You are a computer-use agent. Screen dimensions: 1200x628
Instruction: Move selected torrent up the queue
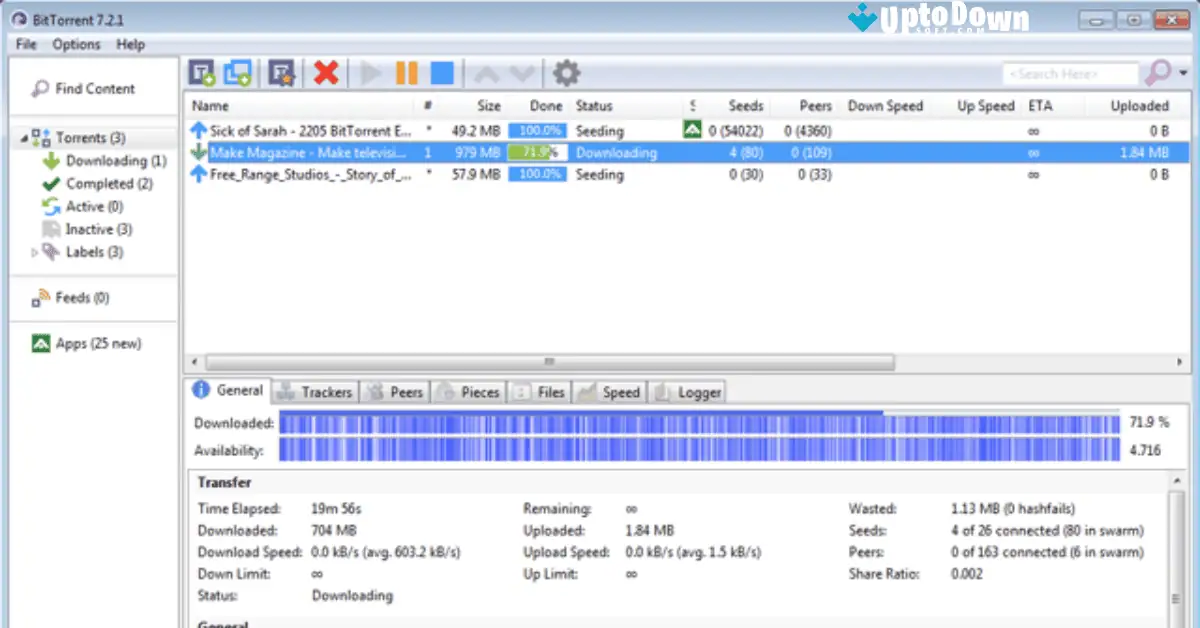point(487,72)
